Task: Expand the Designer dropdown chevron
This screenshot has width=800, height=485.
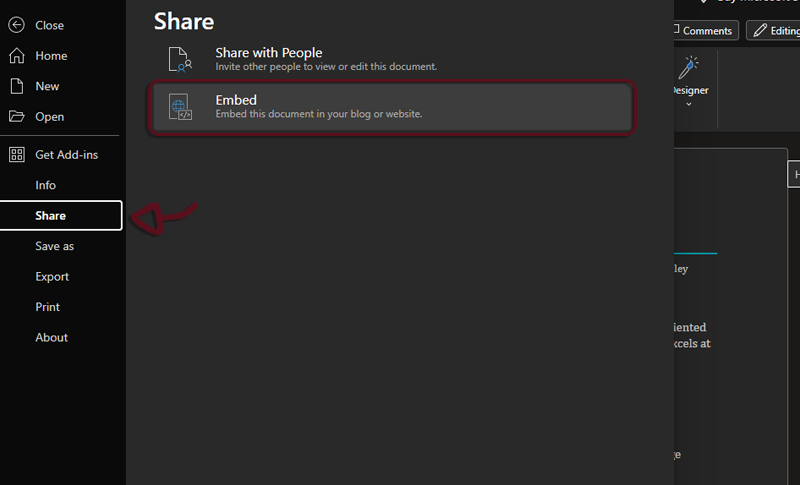Action: [689, 104]
